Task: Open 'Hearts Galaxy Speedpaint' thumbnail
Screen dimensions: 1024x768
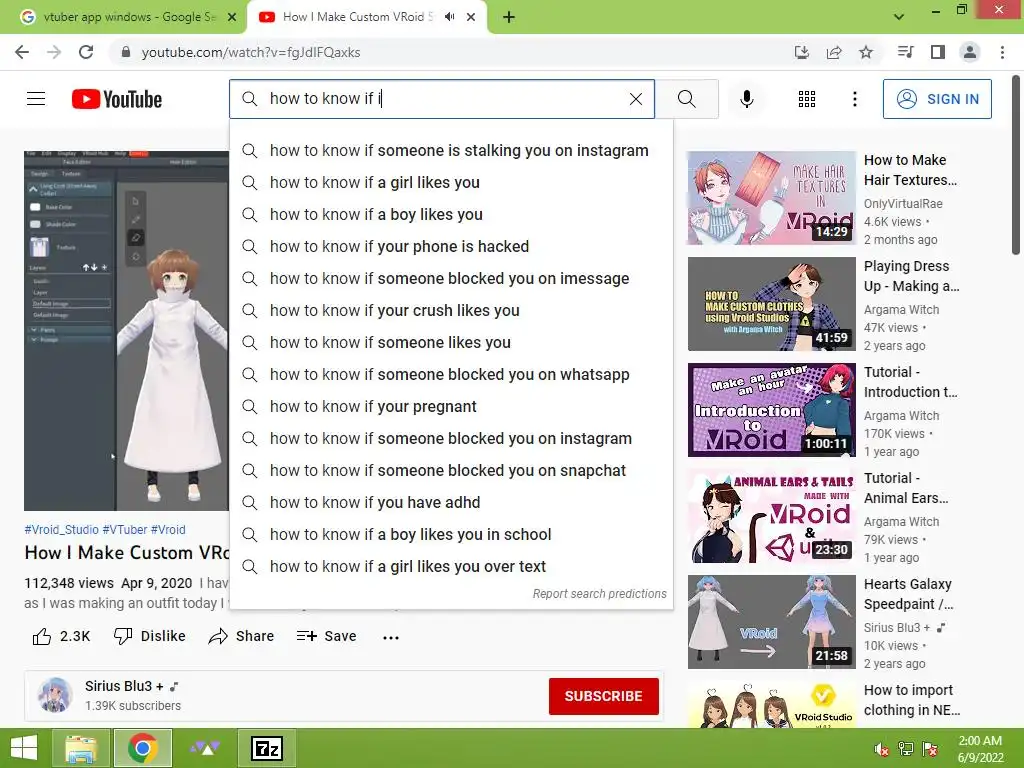Action: point(771,622)
